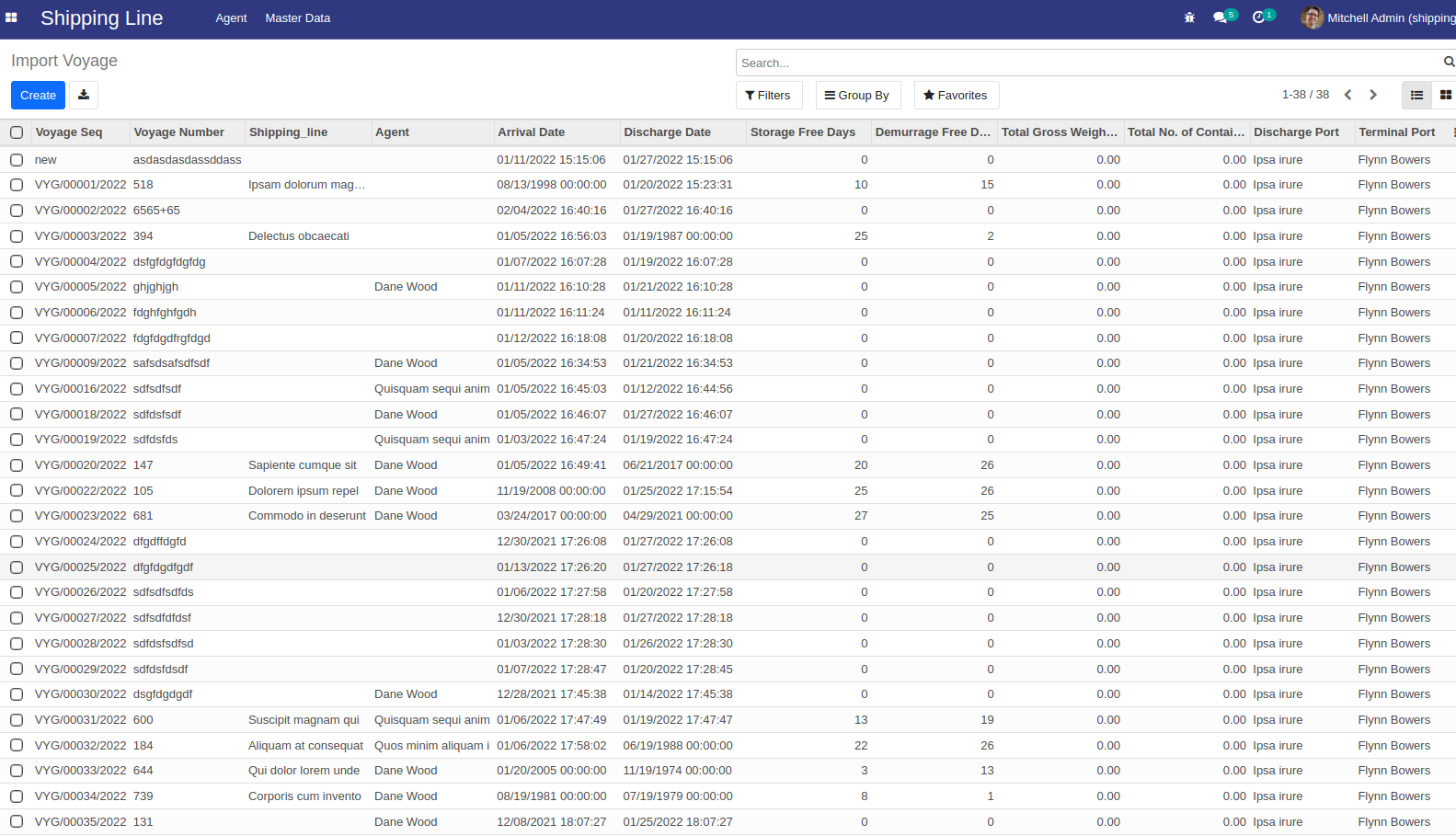Check the VYG/00003/2022 row checkbox
Viewport: 1456px width, 836px height.
coord(17,236)
